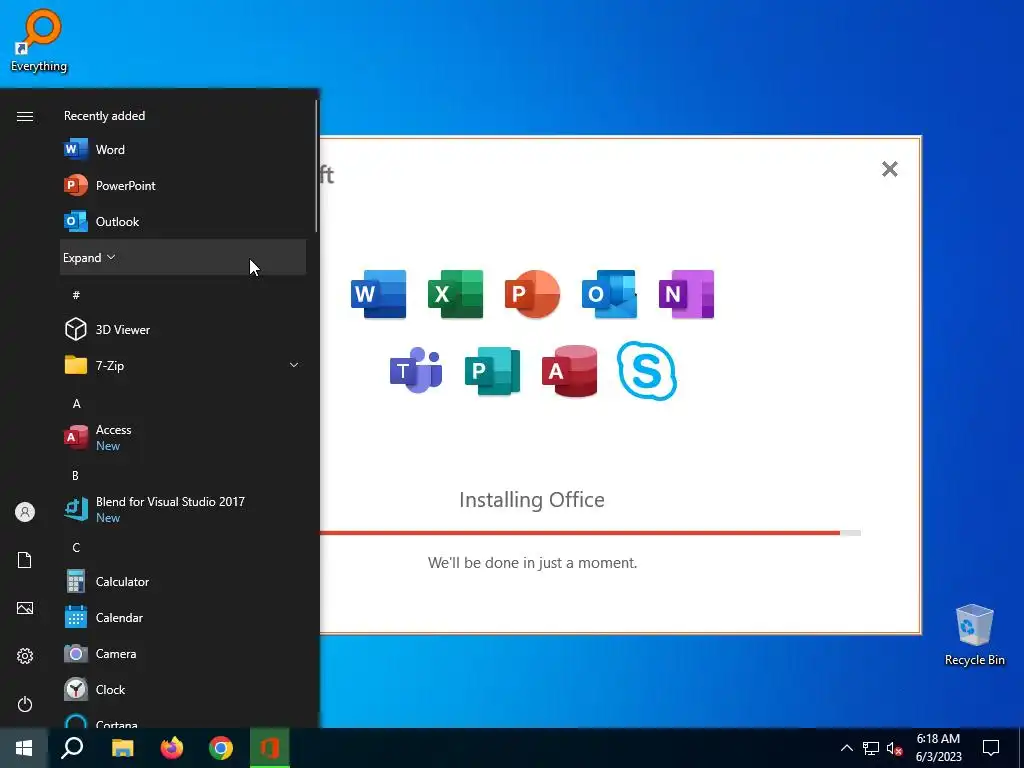The width and height of the screenshot is (1024, 768).
Task: Open Outlook from Recently added list
Action: (183, 221)
